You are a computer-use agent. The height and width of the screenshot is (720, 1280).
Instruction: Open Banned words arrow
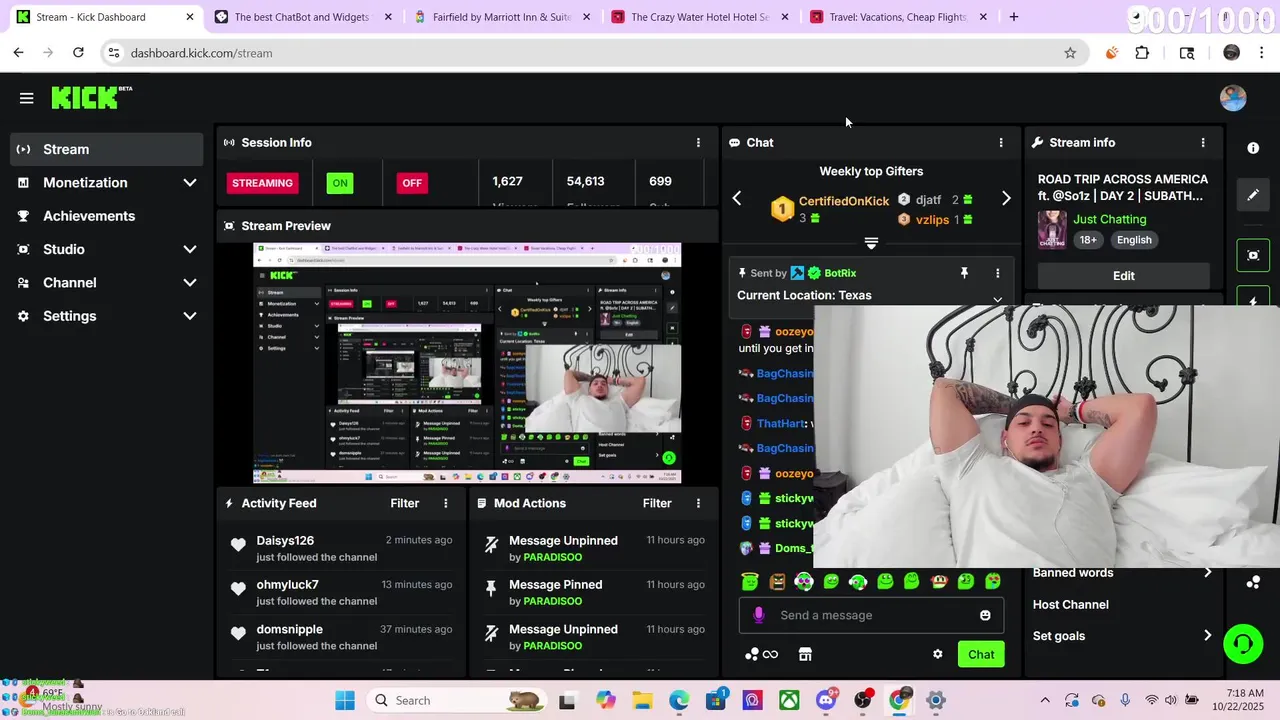pos(1207,573)
